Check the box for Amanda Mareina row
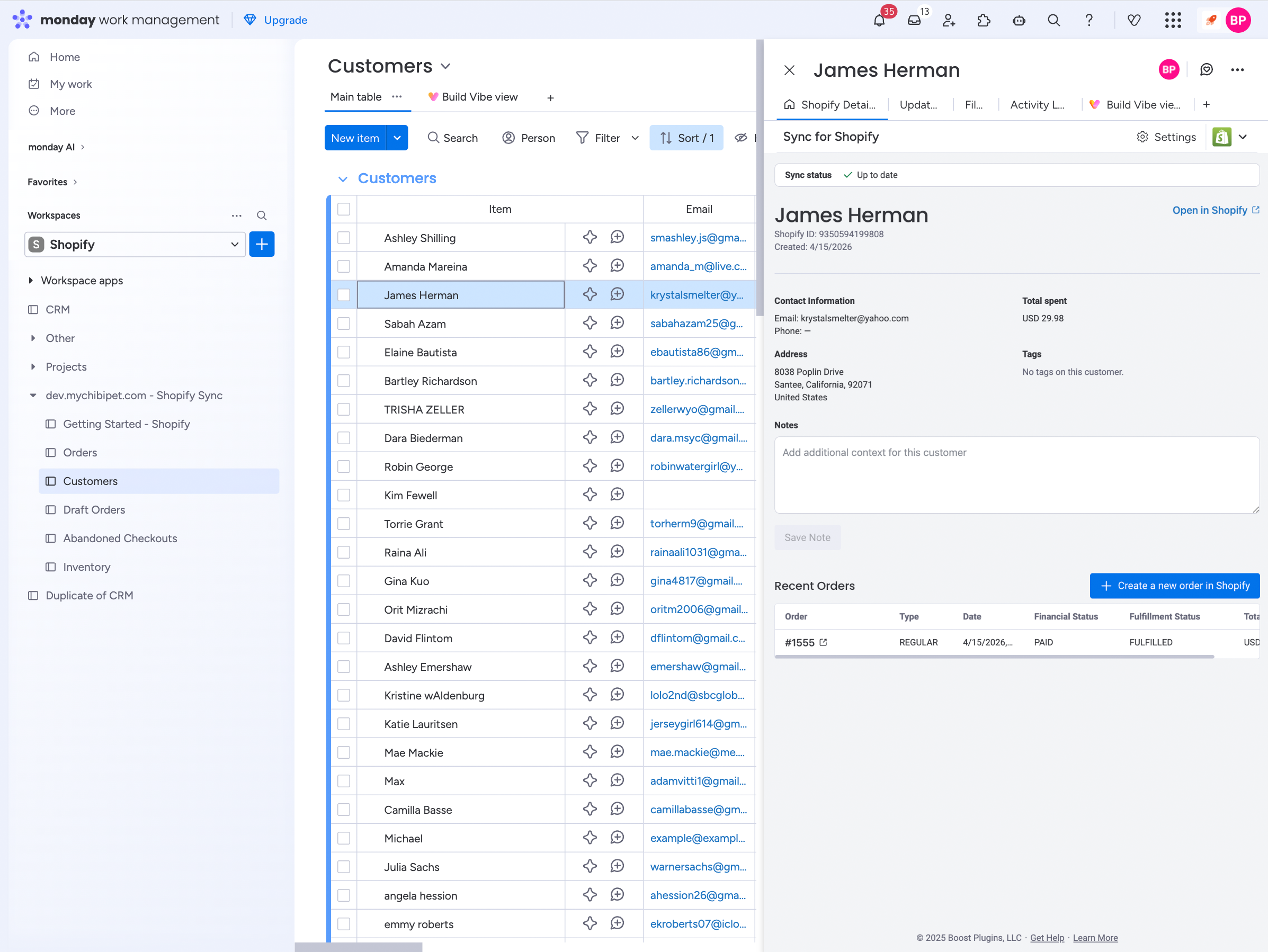The image size is (1268, 952). pos(344,266)
